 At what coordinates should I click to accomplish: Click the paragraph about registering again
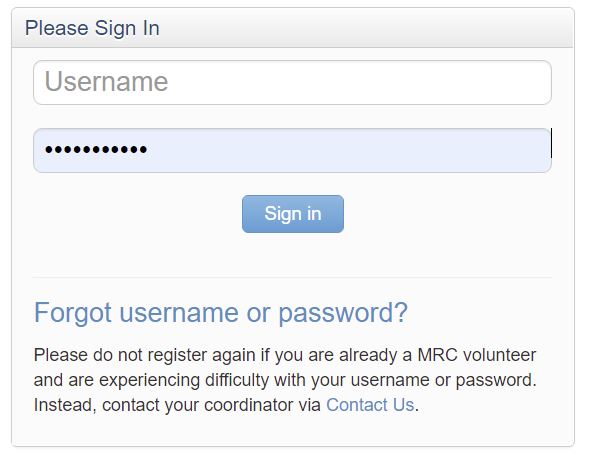click(285, 380)
